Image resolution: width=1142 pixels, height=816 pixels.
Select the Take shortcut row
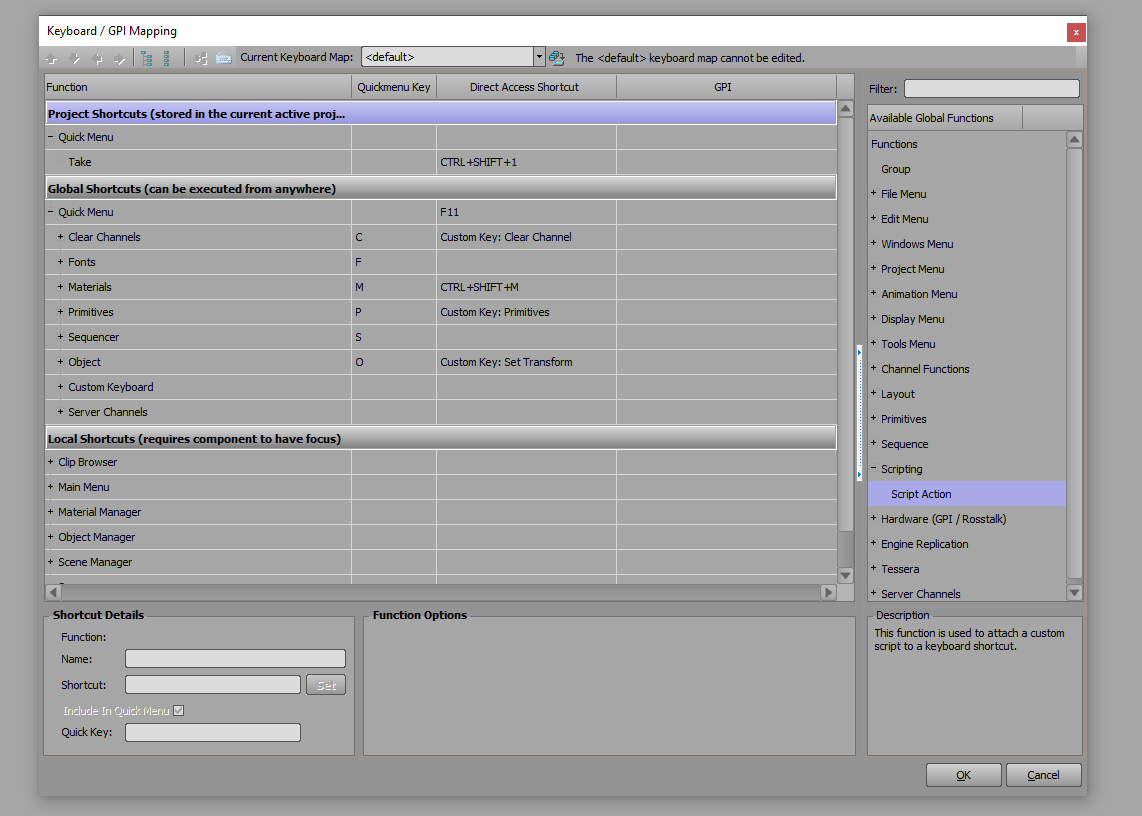click(441, 162)
